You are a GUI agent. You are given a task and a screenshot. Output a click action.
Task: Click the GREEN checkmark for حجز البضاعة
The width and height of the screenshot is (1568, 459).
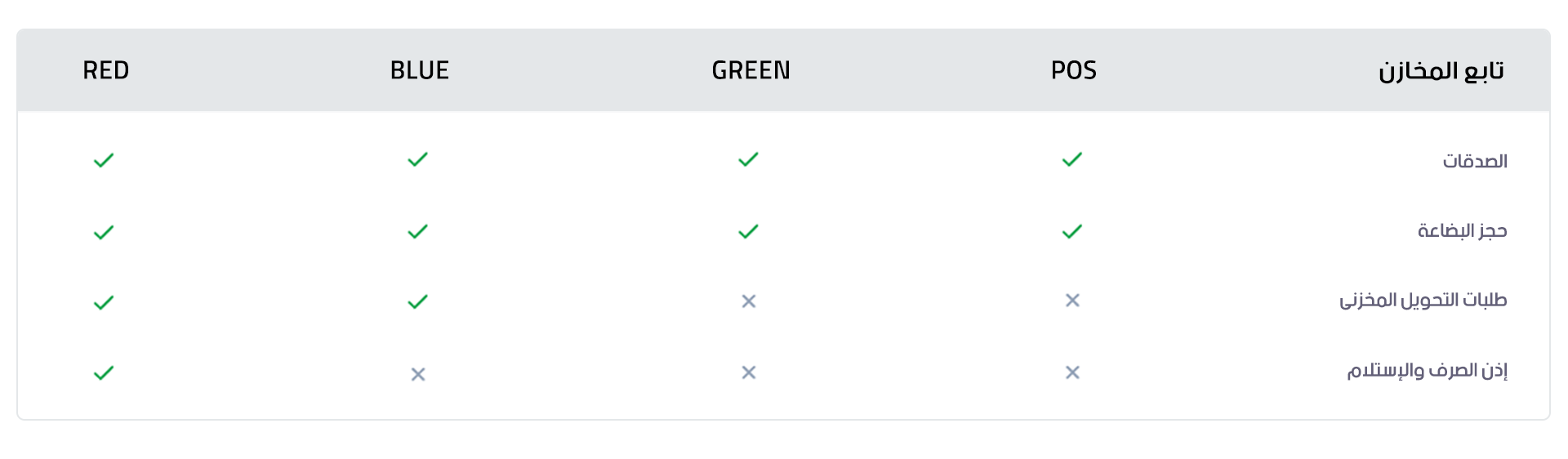coord(748,232)
